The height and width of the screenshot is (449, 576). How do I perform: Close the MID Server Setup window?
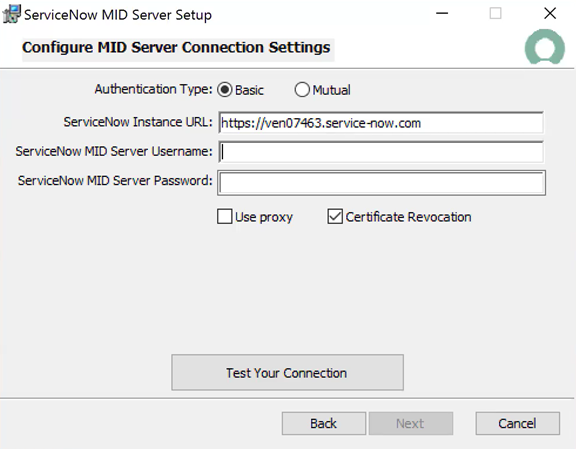tap(550, 14)
